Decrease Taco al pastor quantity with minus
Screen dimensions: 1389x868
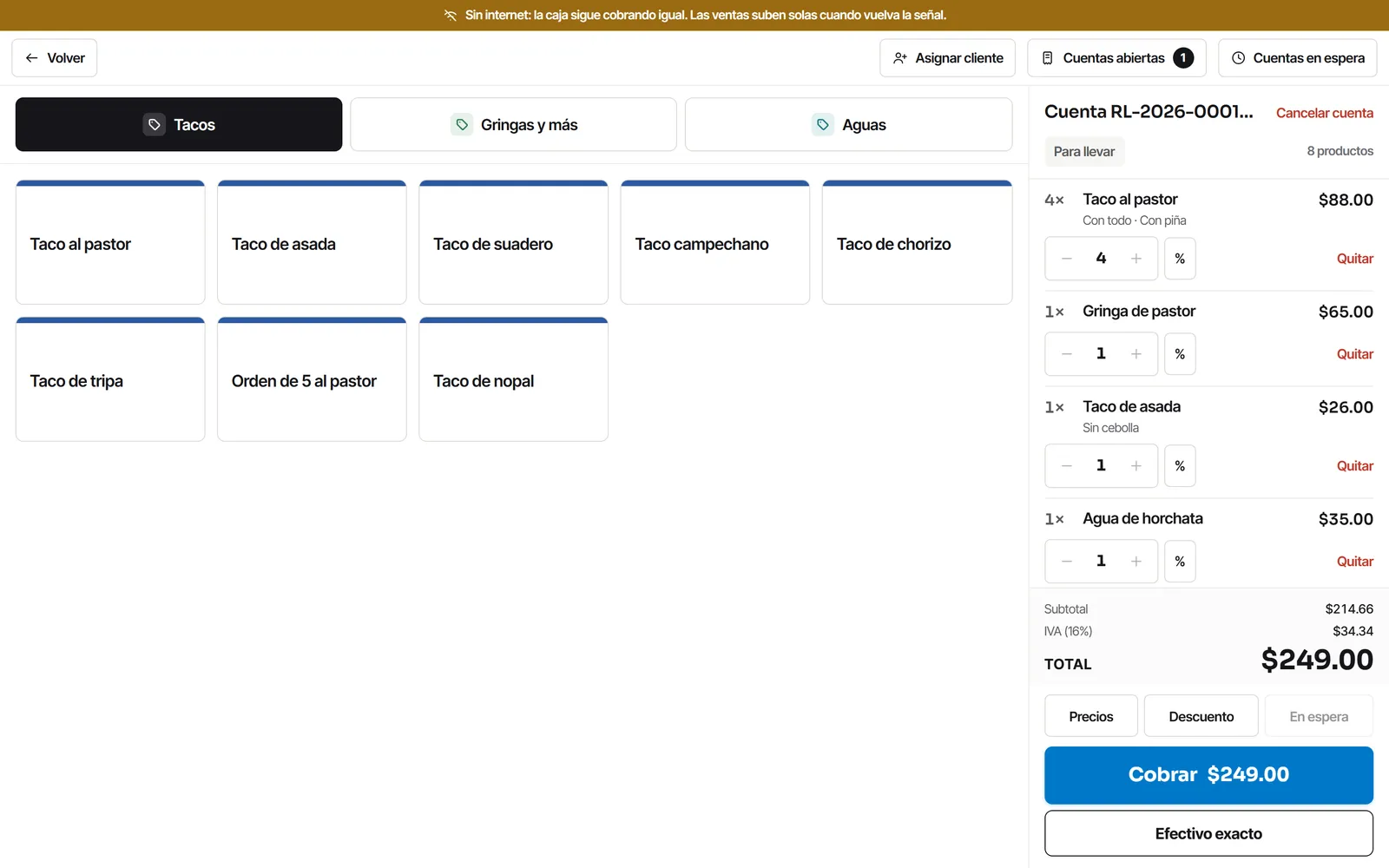click(x=1067, y=259)
